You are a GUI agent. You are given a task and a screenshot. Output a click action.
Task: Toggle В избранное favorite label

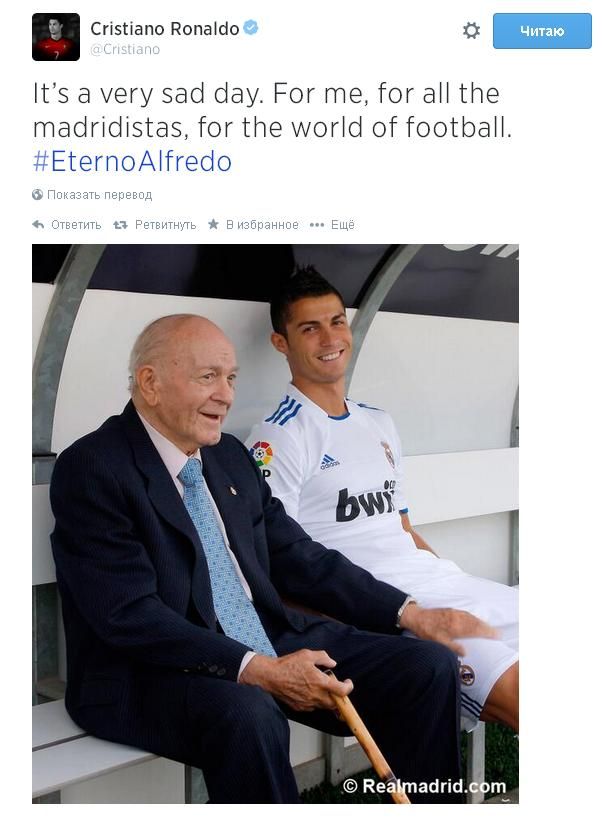tap(262, 225)
